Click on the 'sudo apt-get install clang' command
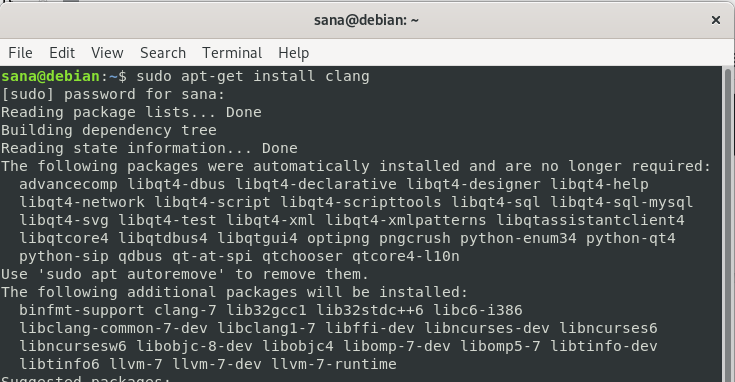The image size is (735, 382). [253, 76]
